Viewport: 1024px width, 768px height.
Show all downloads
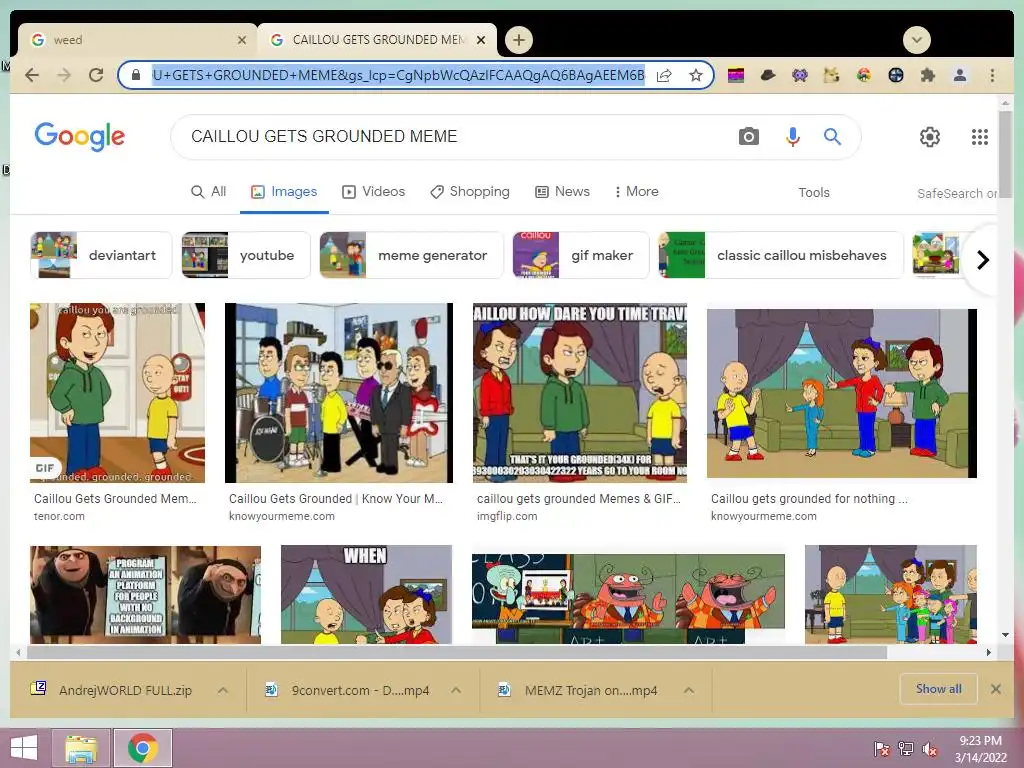[x=938, y=689]
